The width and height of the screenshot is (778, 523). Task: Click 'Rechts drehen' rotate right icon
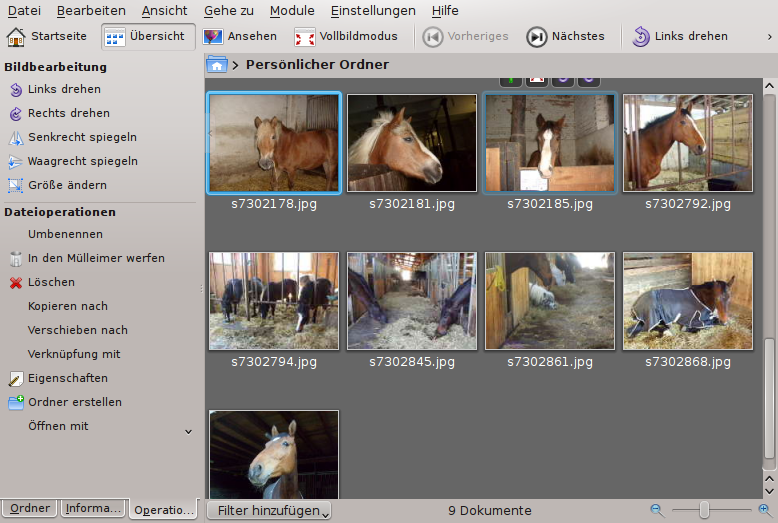[15, 113]
